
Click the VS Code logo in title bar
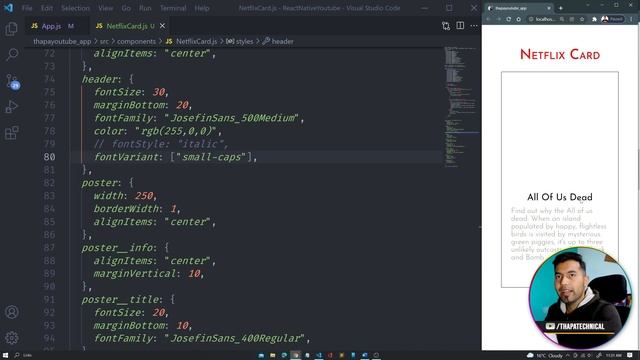click(8, 8)
